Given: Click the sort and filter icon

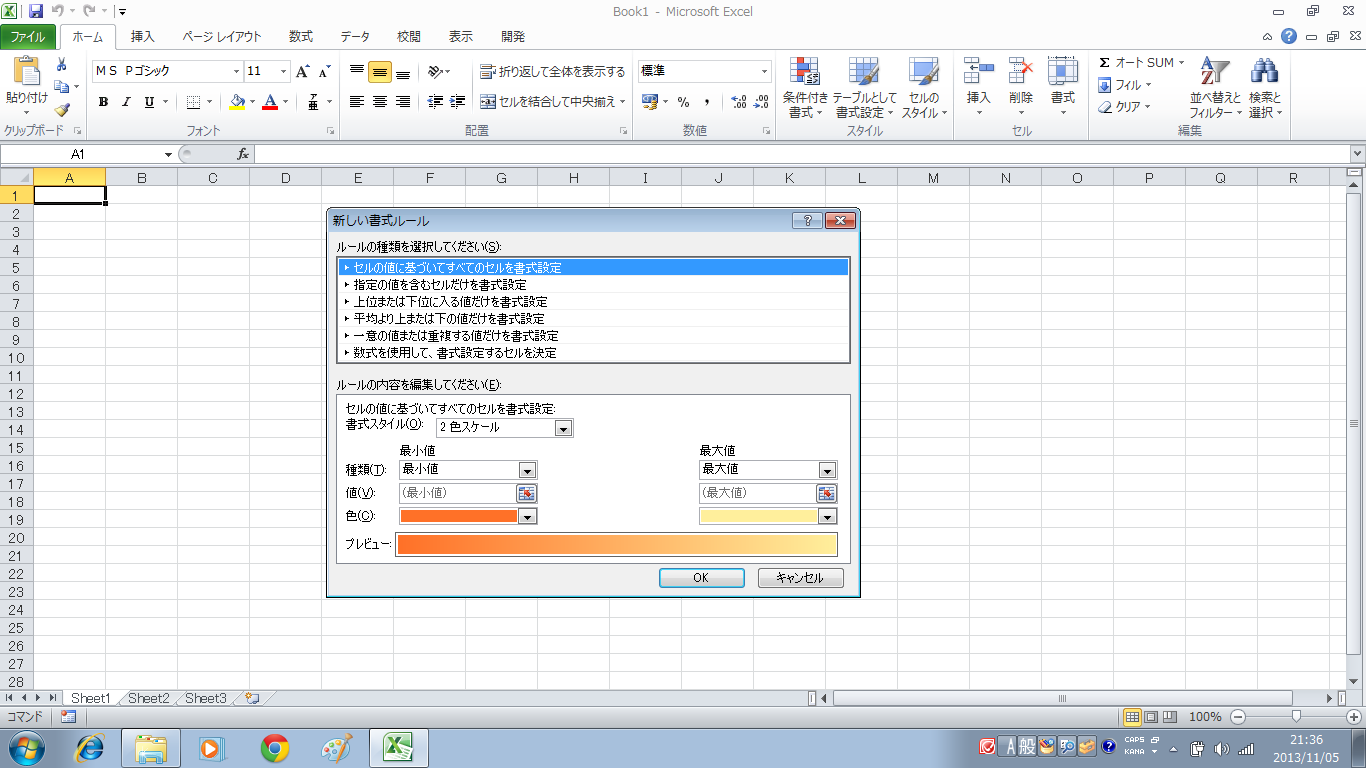Looking at the screenshot, I should (1214, 72).
